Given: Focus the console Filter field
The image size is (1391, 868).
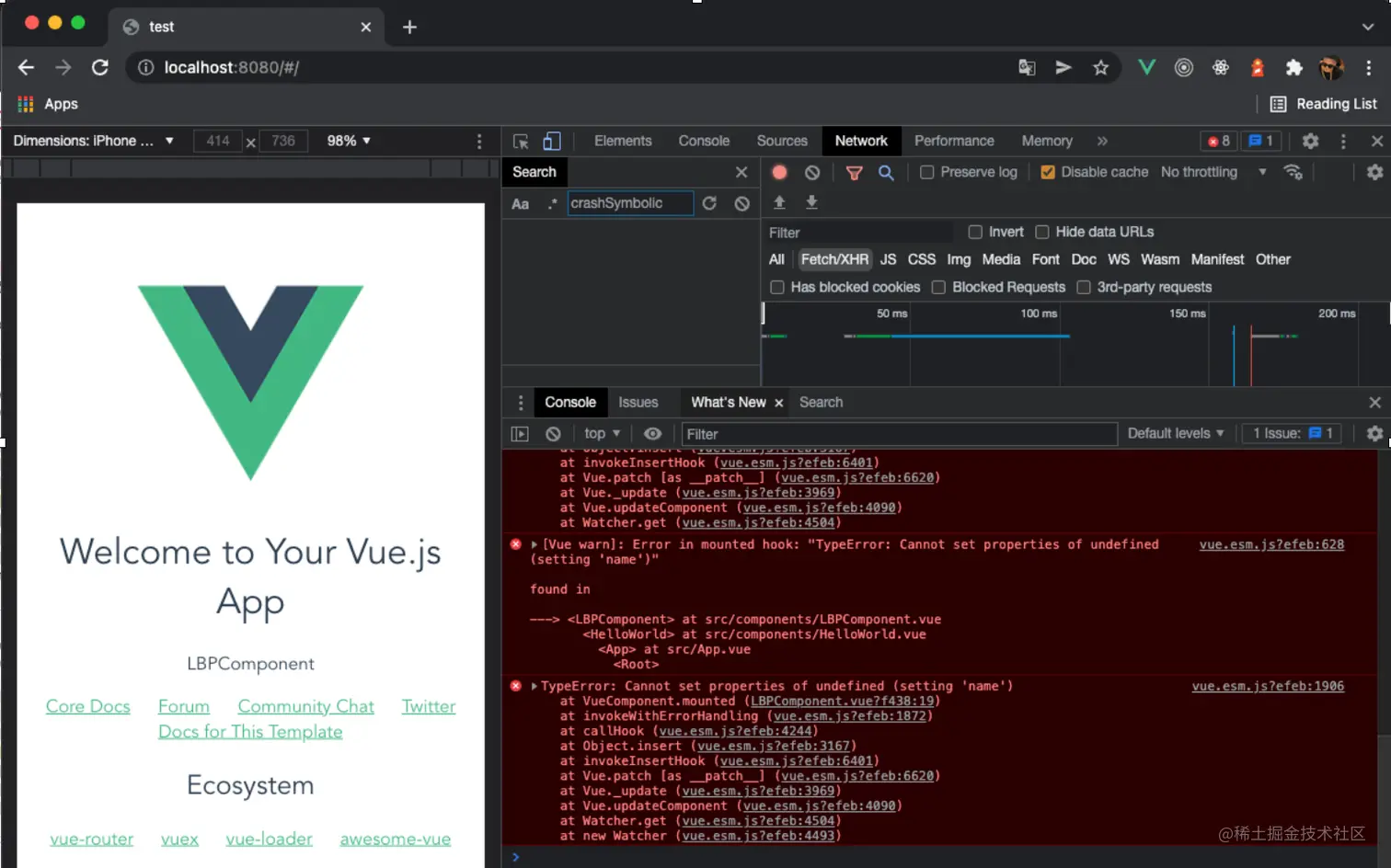Looking at the screenshot, I should tap(899, 434).
